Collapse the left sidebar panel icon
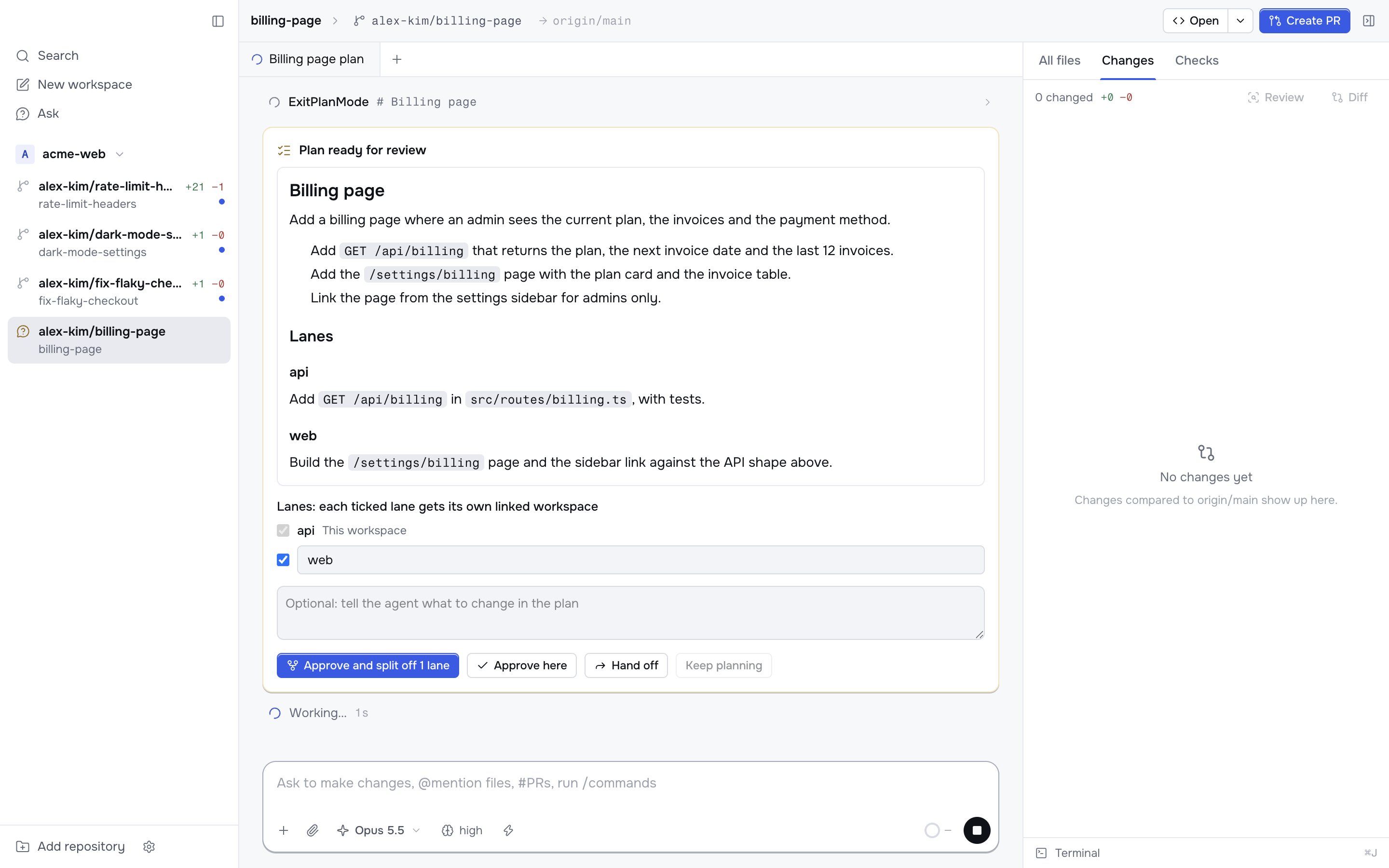Image resolution: width=1389 pixels, height=868 pixels. (x=218, y=21)
